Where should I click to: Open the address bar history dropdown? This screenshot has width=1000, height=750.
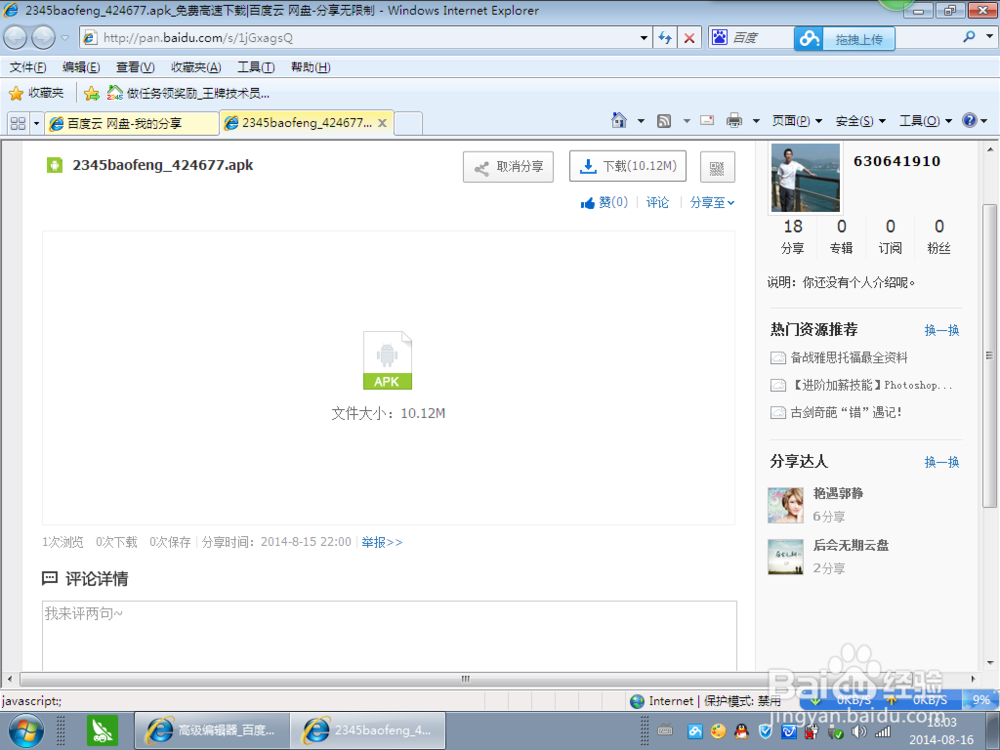tap(643, 38)
